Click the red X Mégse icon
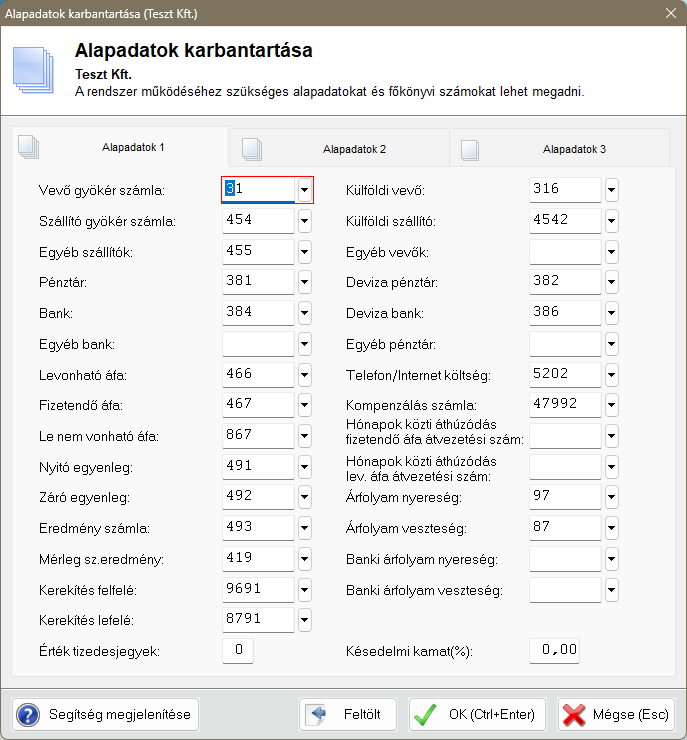The image size is (687, 740). pos(574,715)
